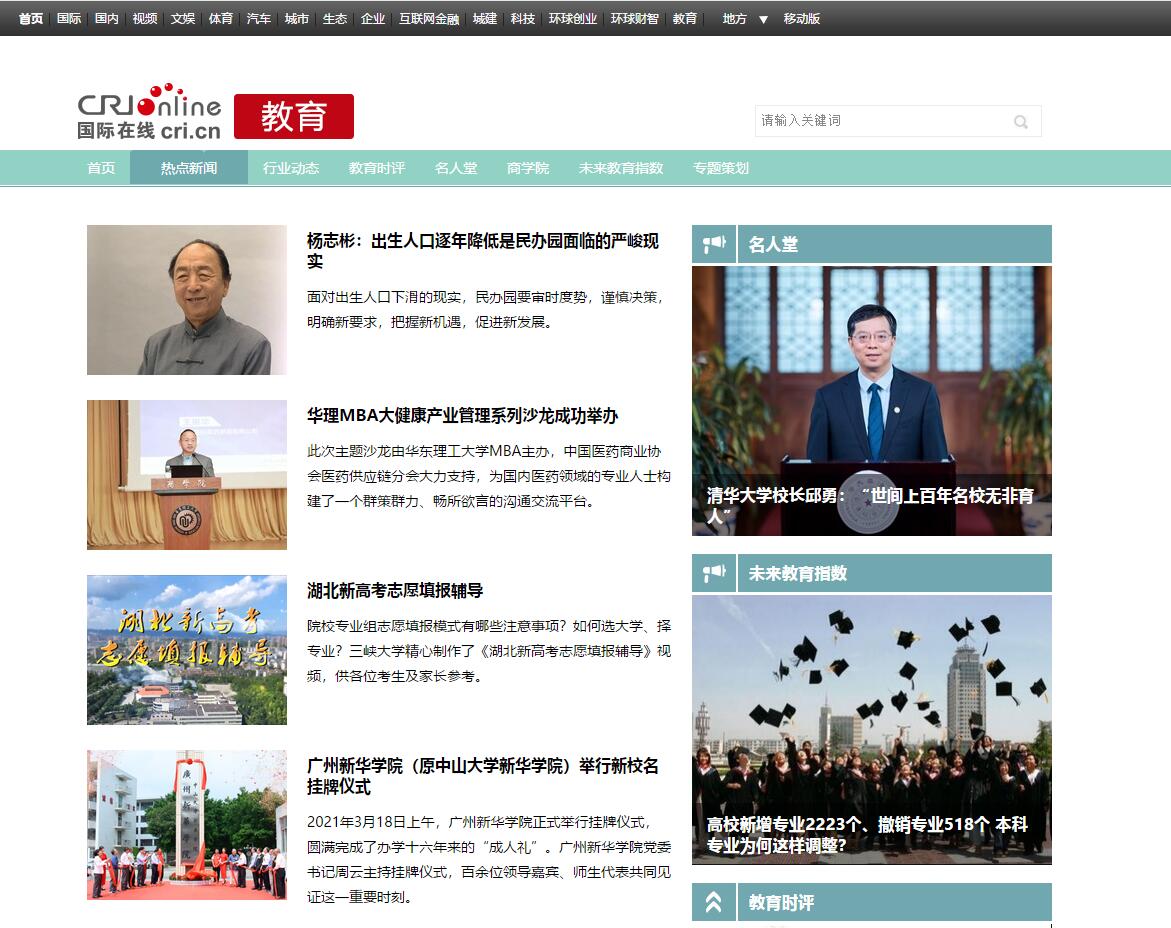
Task: Click the CRI Online 国际在线 logo
Action: [148, 113]
